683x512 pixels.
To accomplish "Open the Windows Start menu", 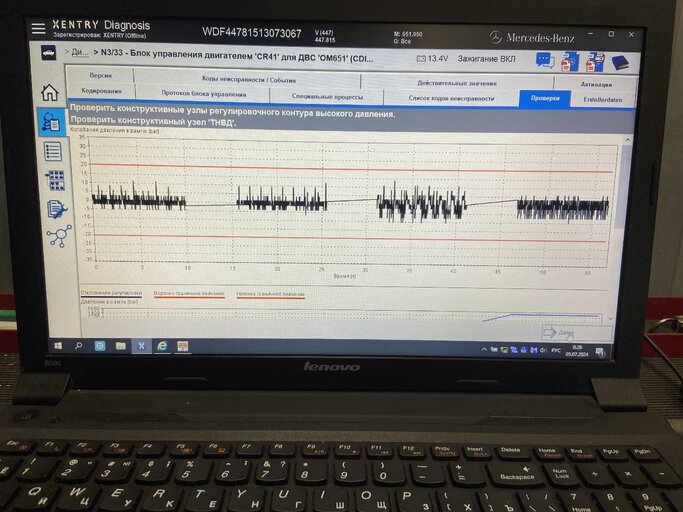I will 57,346.
